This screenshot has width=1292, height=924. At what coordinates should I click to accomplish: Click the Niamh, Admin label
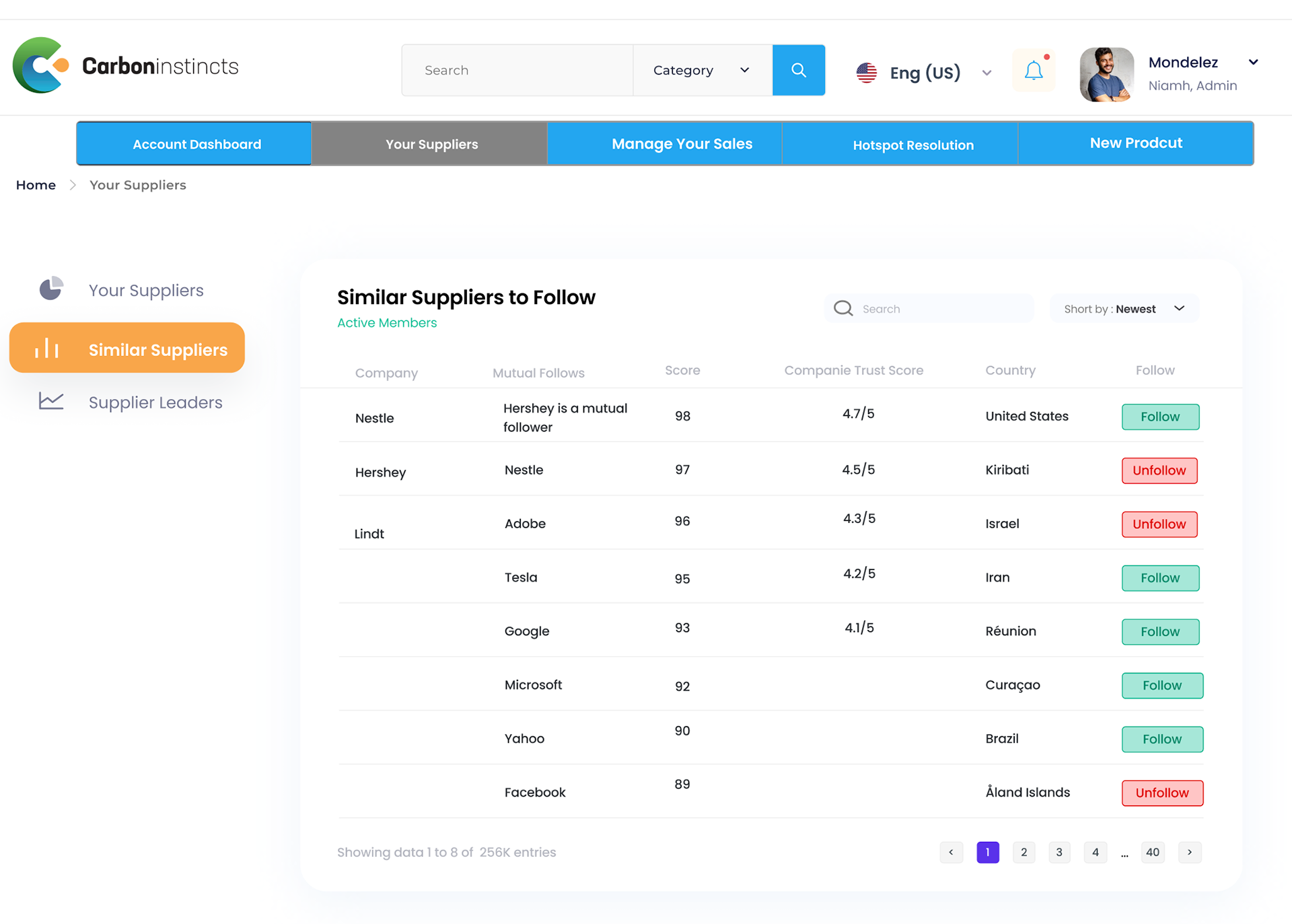[x=1192, y=85]
